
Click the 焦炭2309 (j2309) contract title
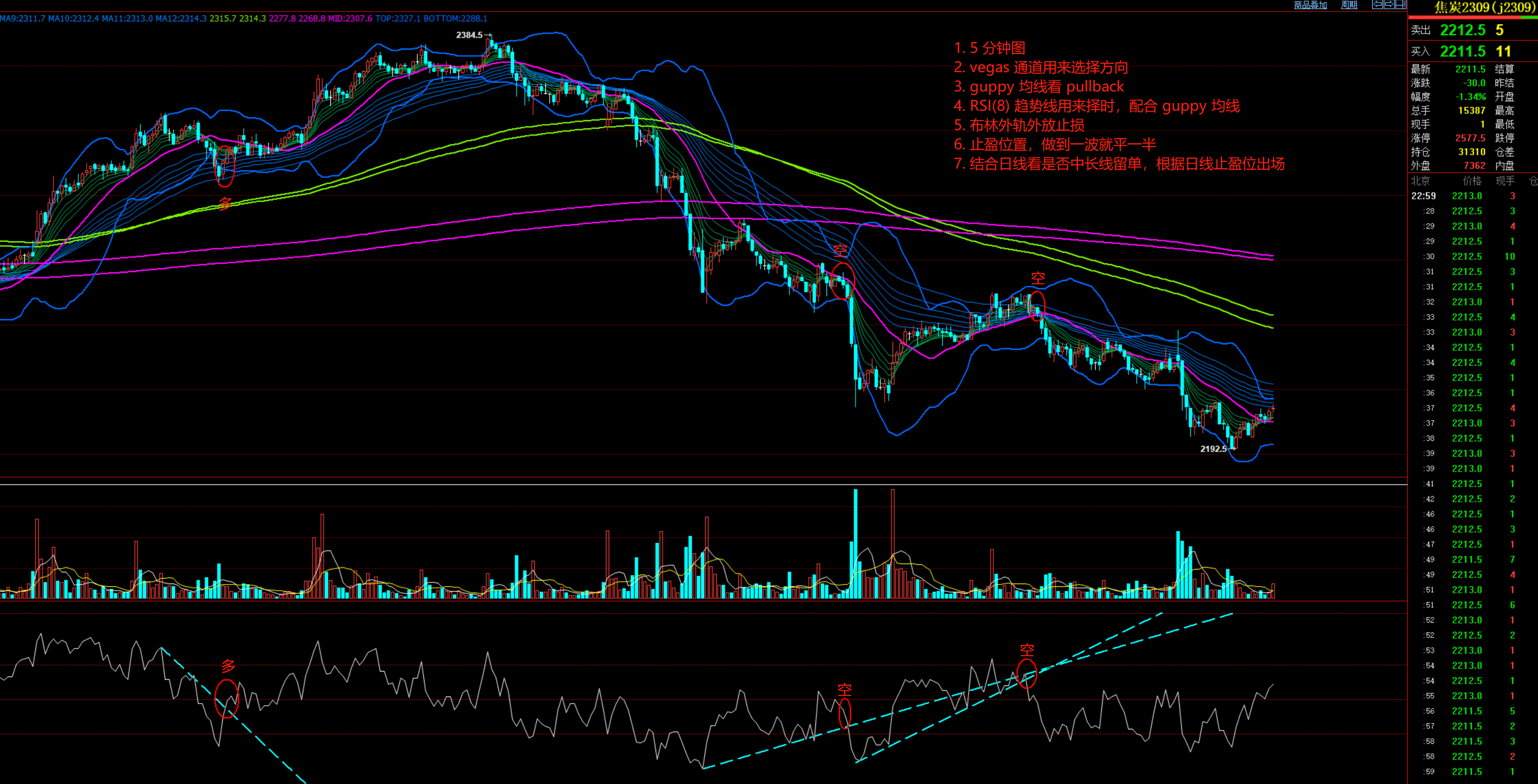coord(1485,8)
